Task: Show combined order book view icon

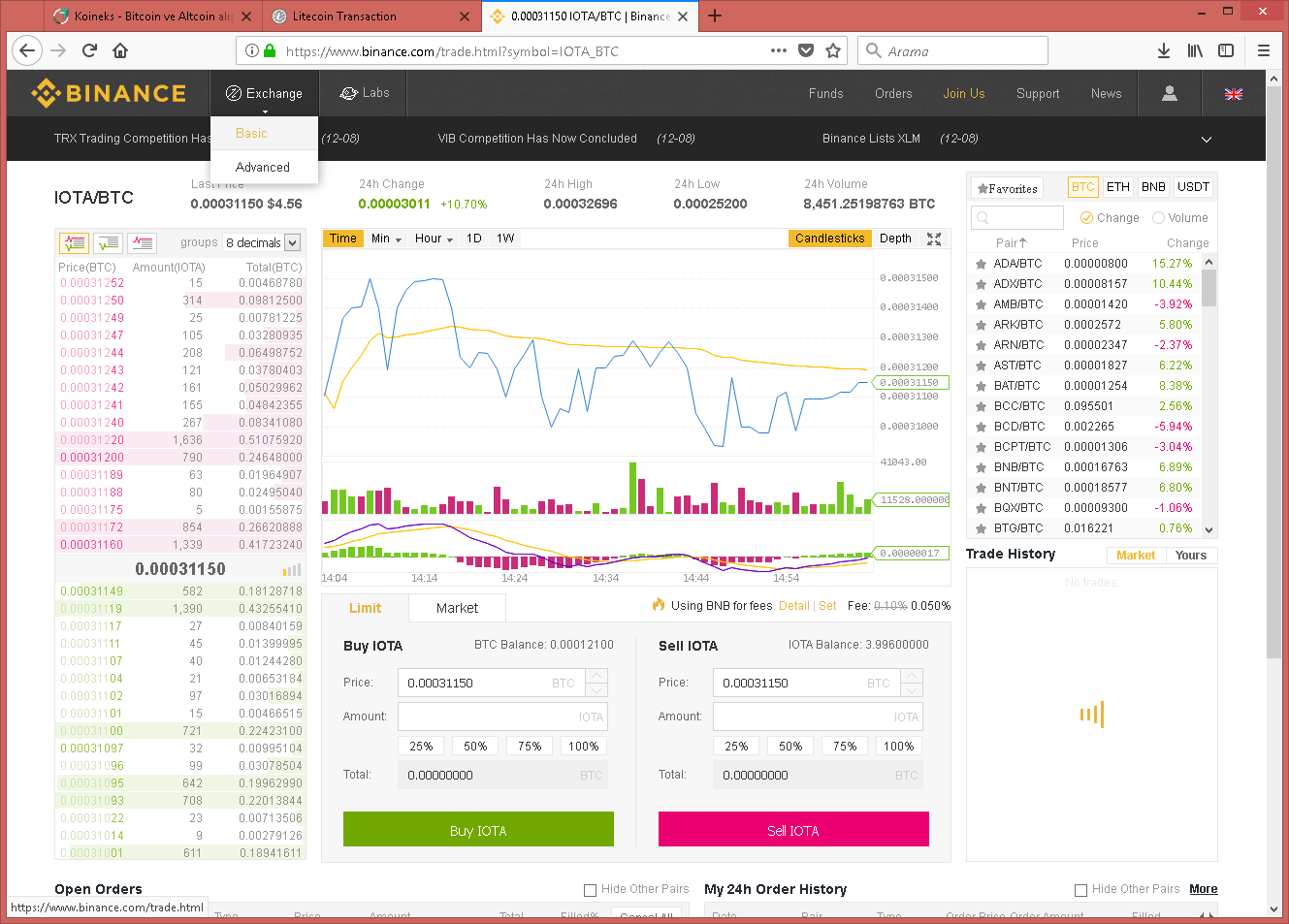Action: [75, 242]
